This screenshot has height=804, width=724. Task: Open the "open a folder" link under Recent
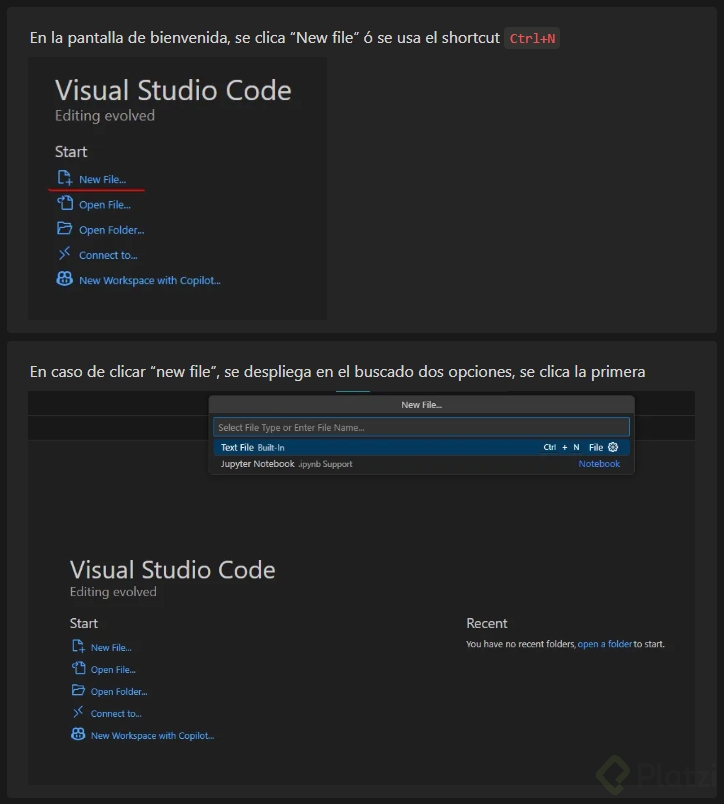tap(604, 644)
